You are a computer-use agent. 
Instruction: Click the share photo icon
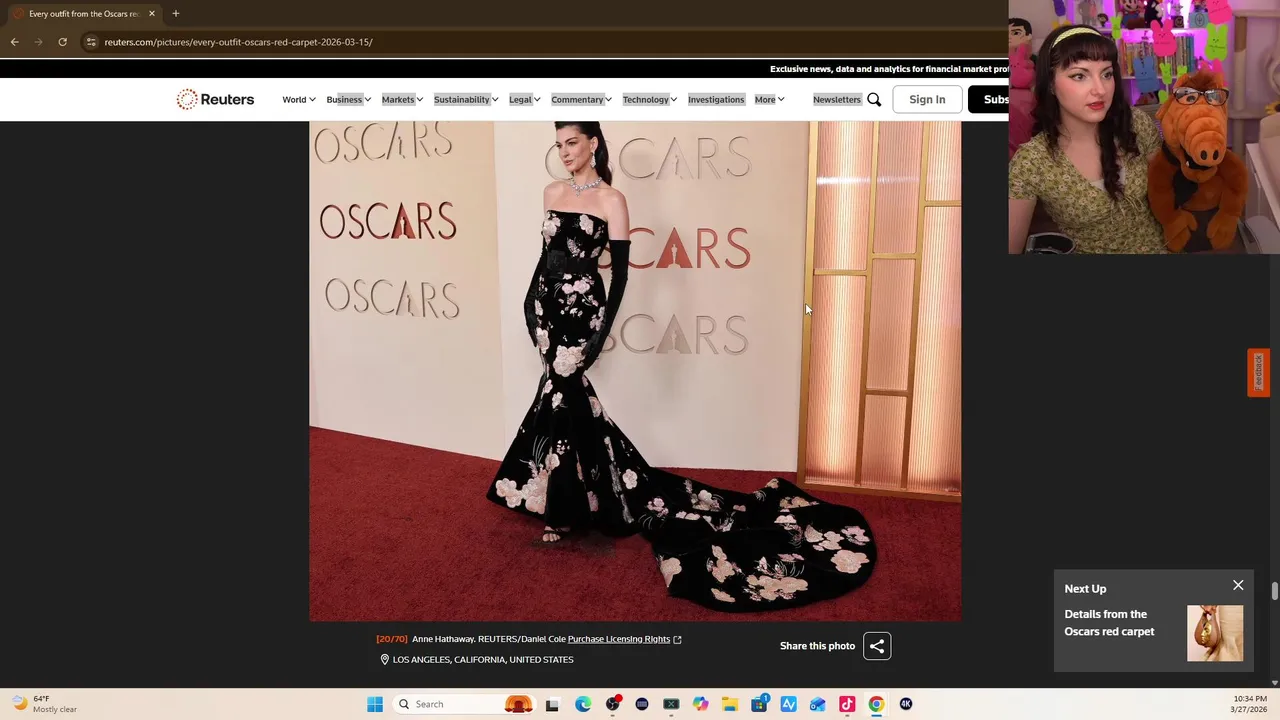click(x=877, y=646)
